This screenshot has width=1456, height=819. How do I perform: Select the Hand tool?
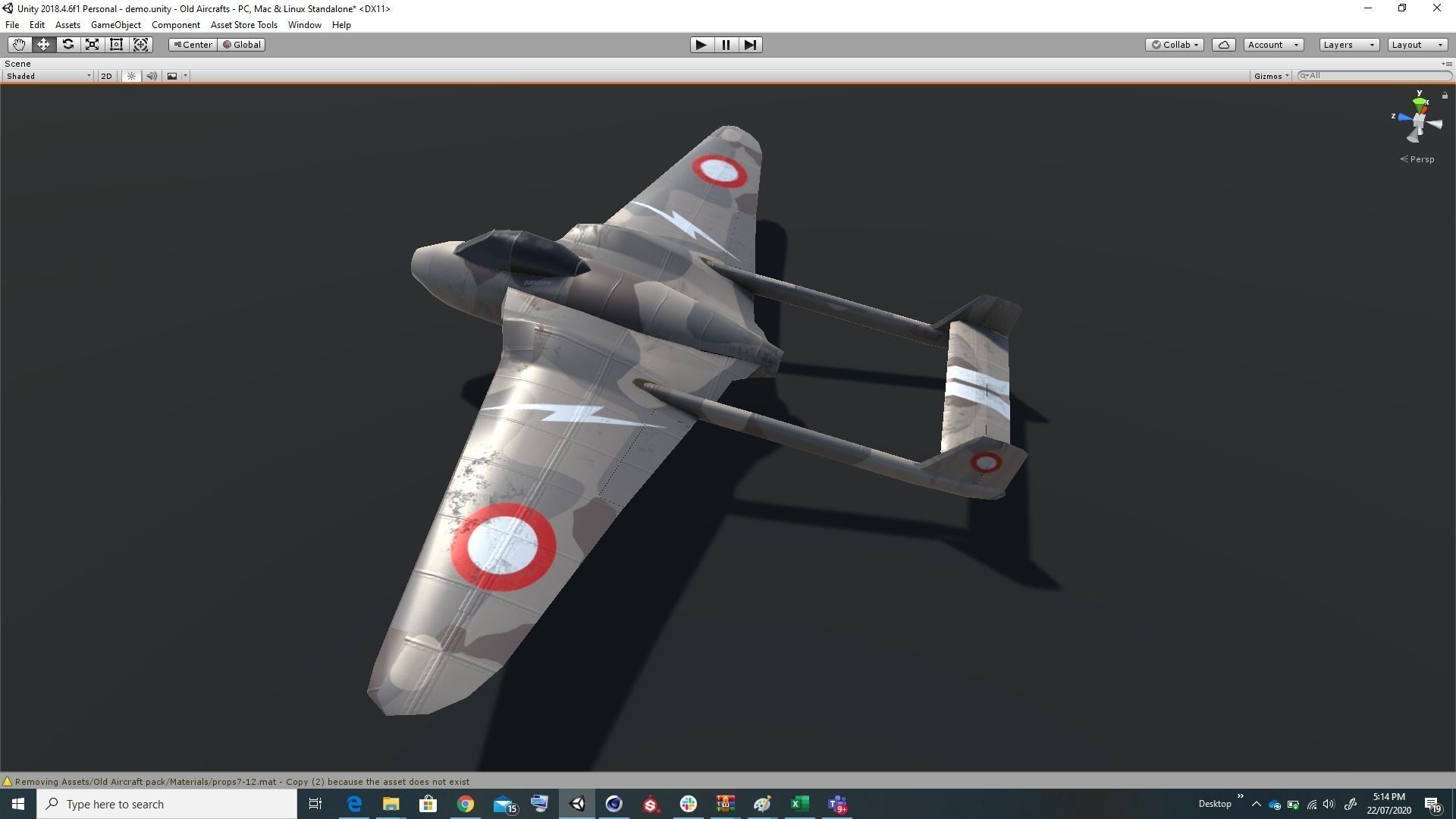point(19,45)
